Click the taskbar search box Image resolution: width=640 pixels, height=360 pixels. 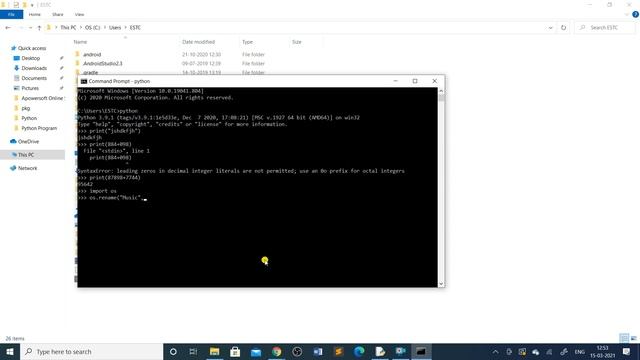pos(91,351)
